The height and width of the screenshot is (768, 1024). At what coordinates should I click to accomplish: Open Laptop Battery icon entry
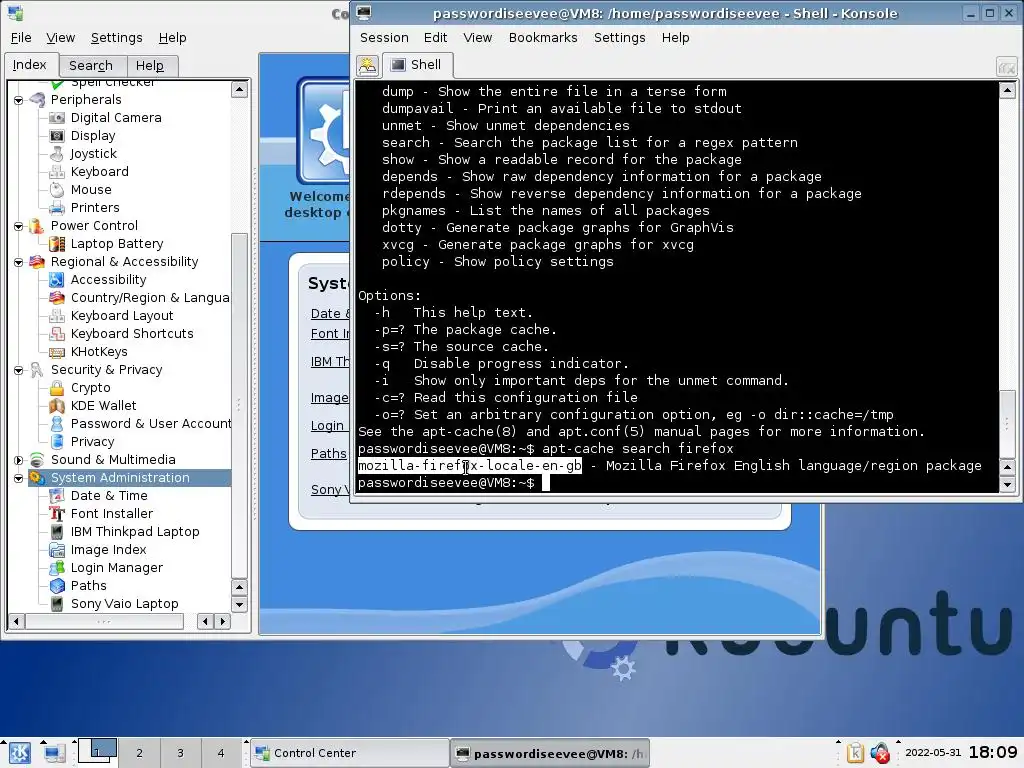point(57,244)
